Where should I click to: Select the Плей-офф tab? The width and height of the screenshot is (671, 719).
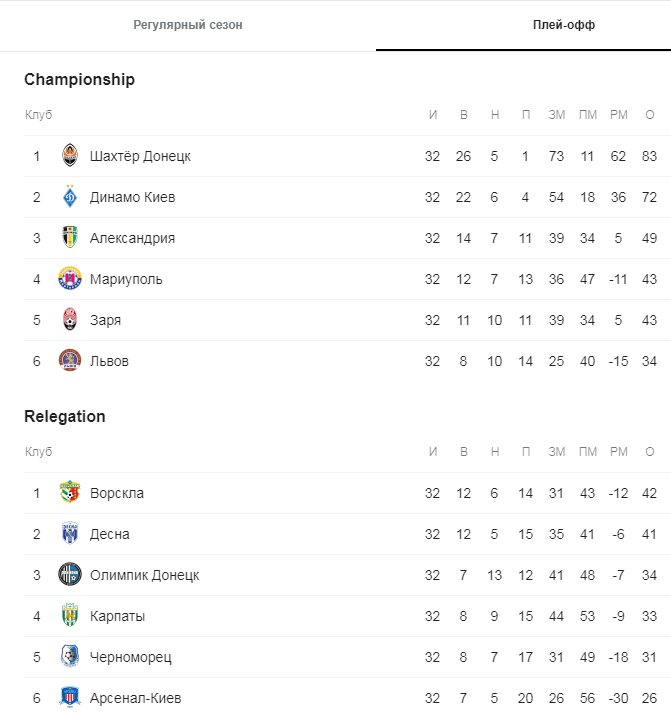pos(564,25)
